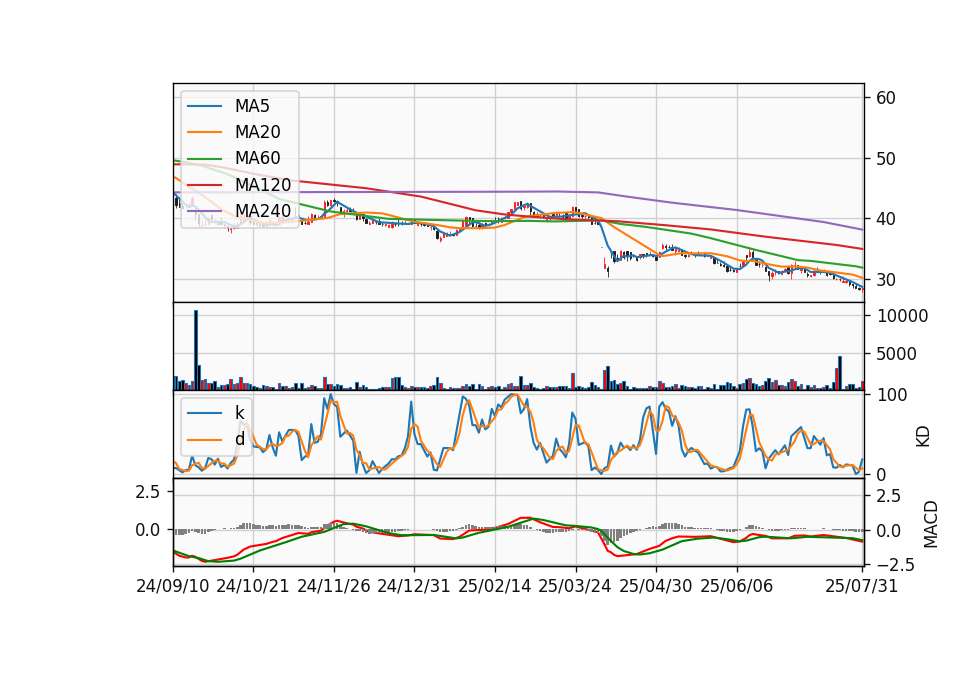Click the date label 25/06/06

tap(737, 586)
